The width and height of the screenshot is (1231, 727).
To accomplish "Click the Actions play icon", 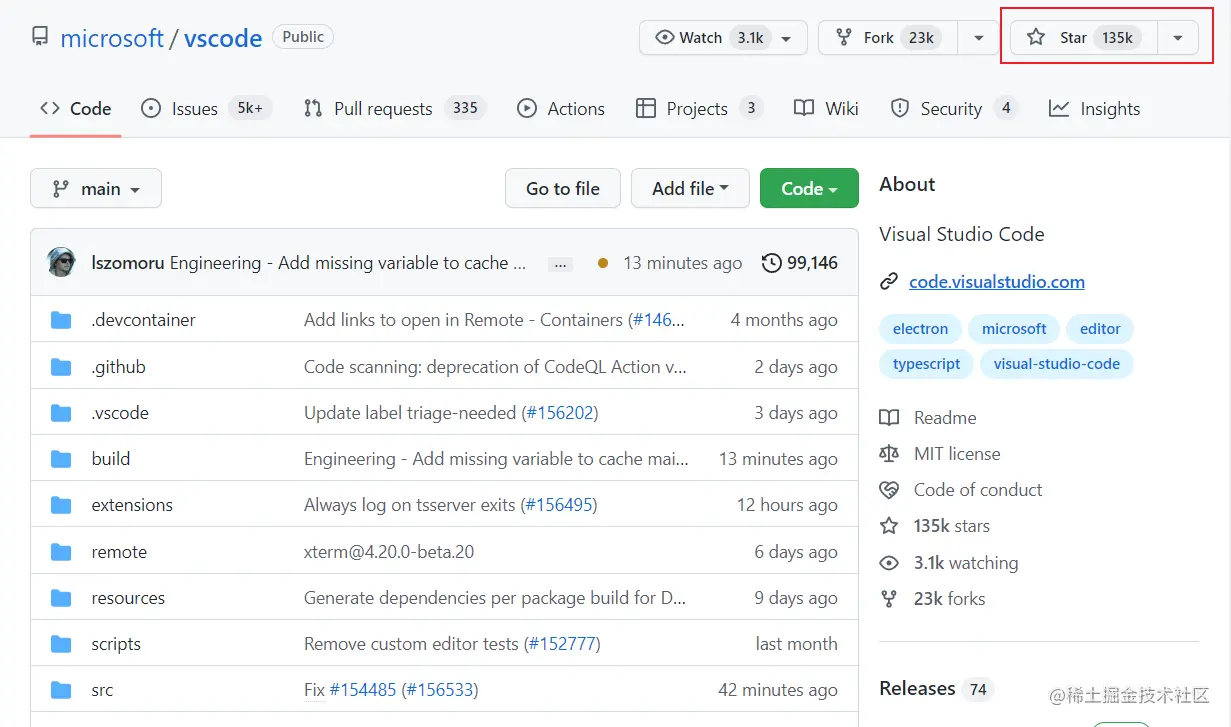I will click(527, 108).
